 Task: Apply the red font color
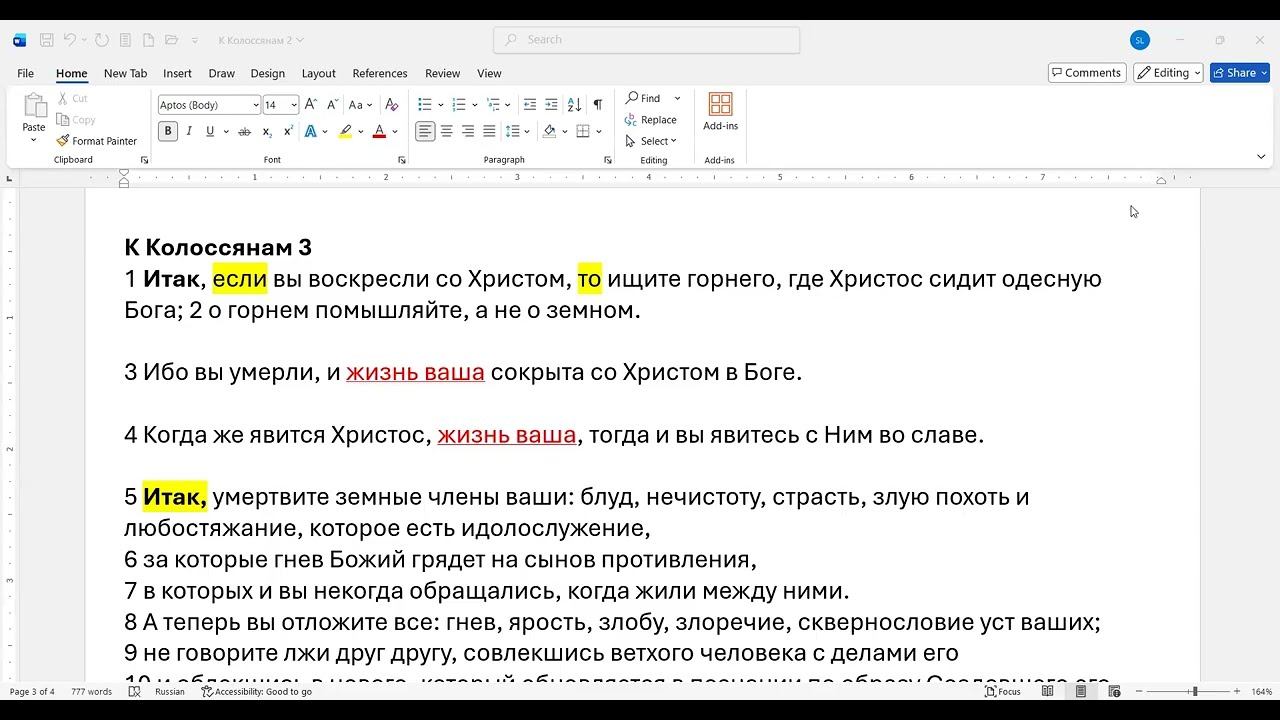(x=379, y=131)
